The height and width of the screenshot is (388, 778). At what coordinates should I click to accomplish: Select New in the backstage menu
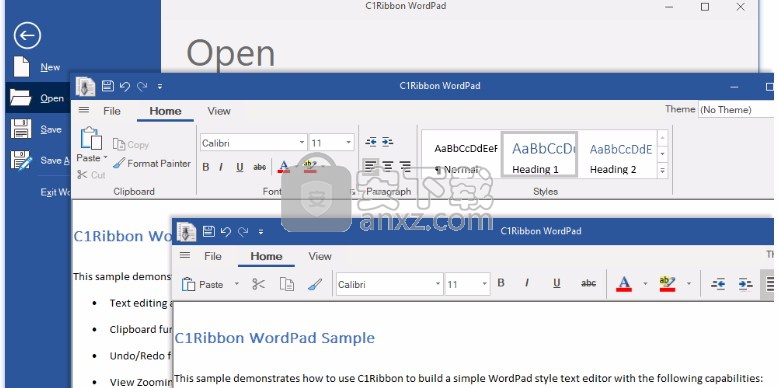pos(50,67)
